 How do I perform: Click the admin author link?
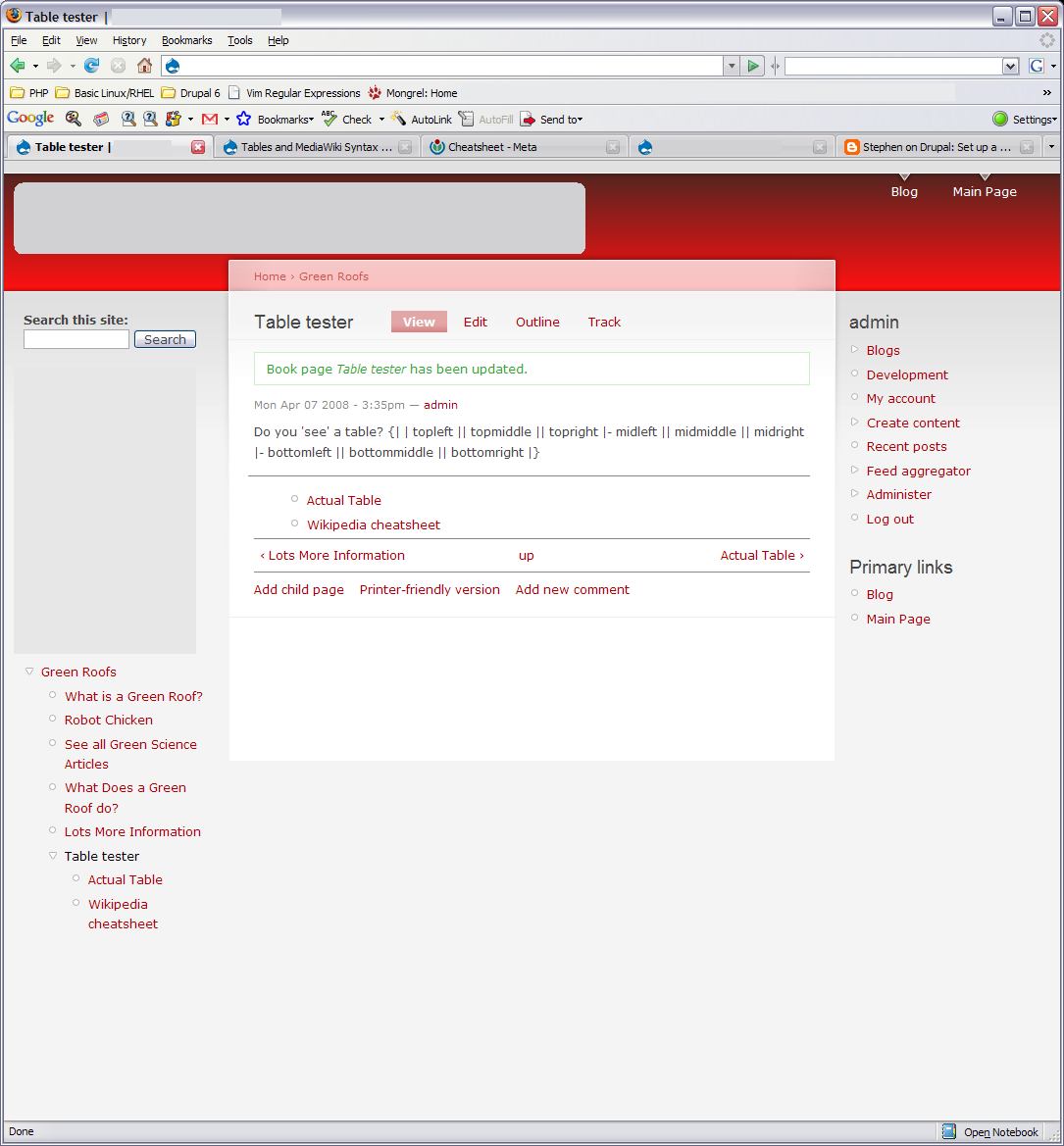point(440,404)
